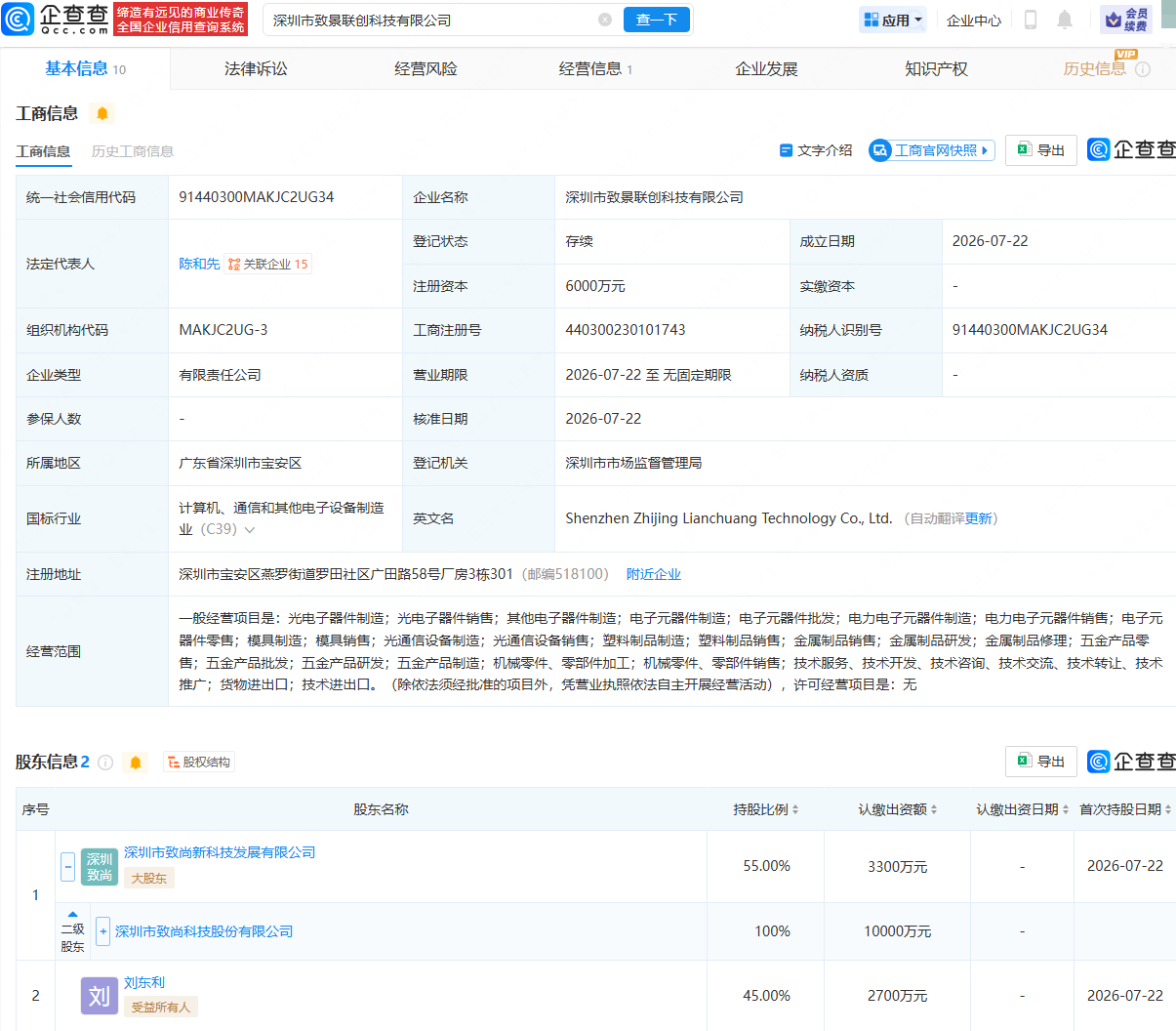Click the 查一下 search button
The image size is (1176, 1031).
657,20
